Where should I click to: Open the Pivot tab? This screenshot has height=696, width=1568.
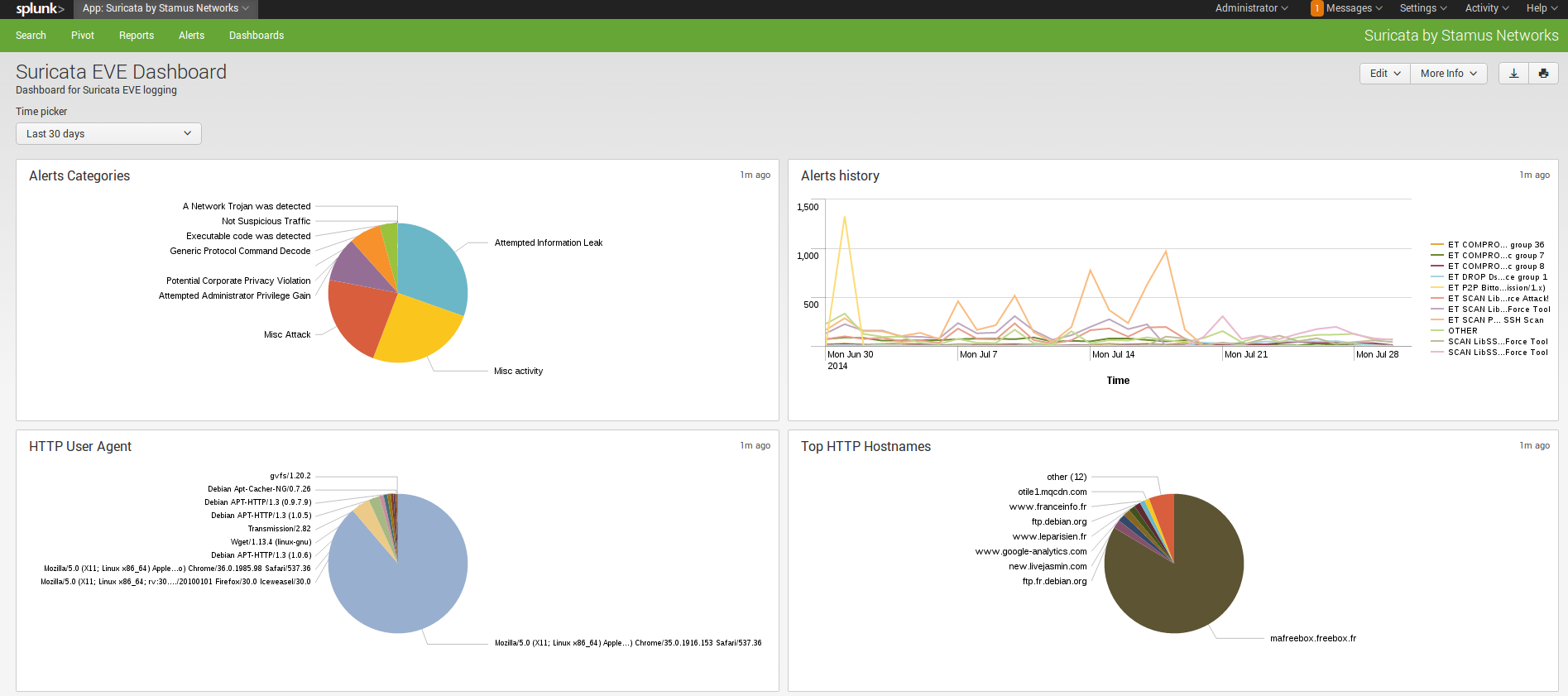click(83, 36)
